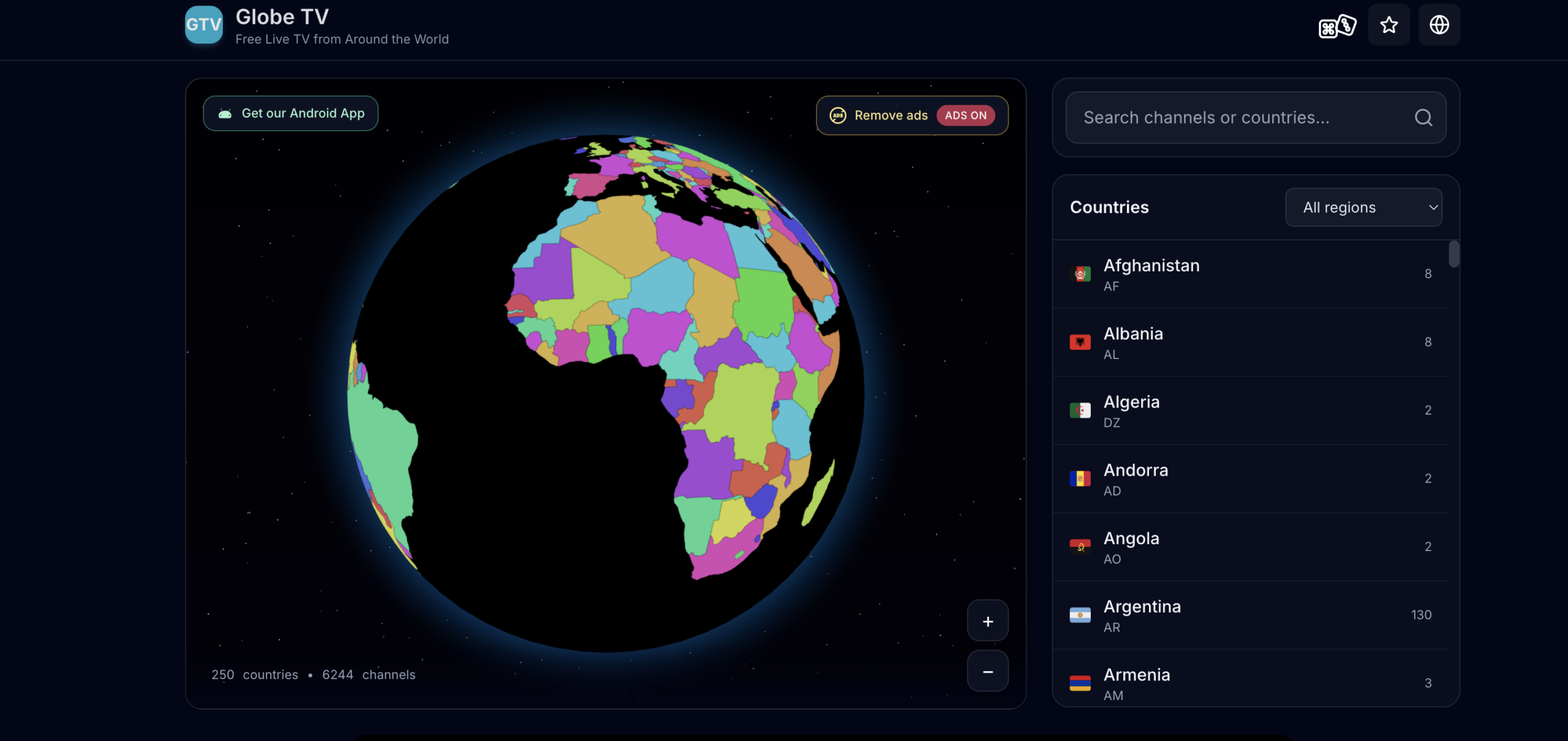This screenshot has height=741, width=1568.
Task: Select Algeria from the country list
Action: click(x=1131, y=402)
